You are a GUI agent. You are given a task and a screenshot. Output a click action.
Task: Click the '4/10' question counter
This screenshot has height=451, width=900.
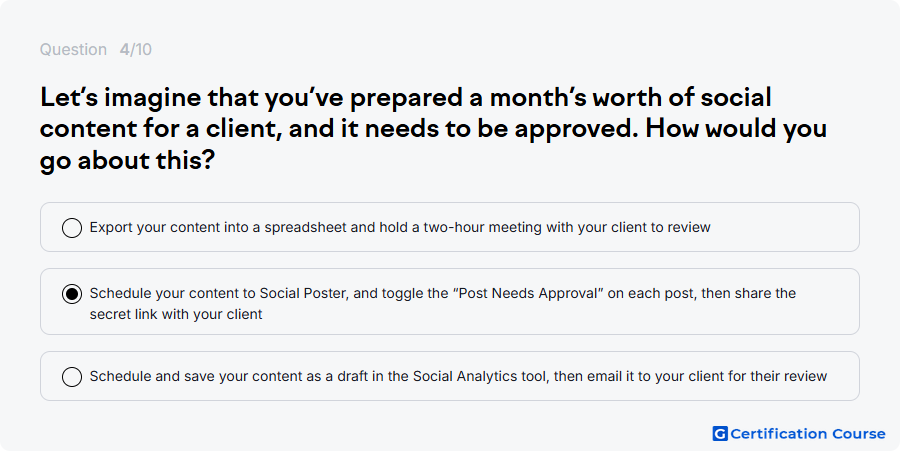click(x=136, y=49)
